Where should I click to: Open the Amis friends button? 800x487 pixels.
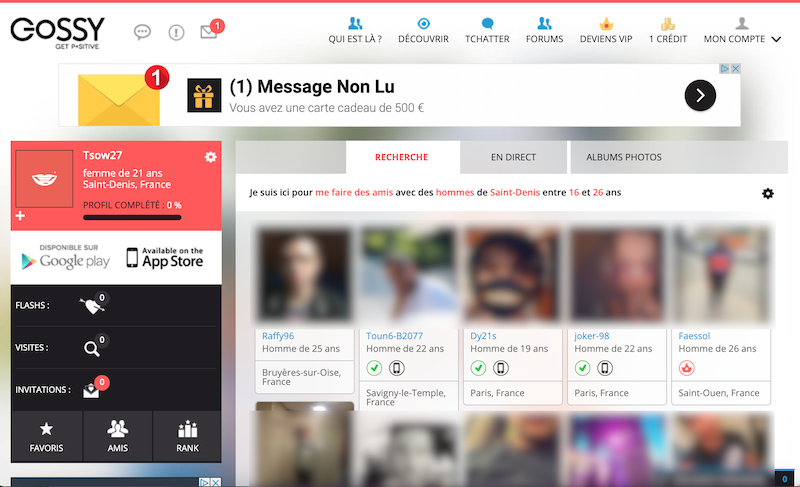click(117, 437)
